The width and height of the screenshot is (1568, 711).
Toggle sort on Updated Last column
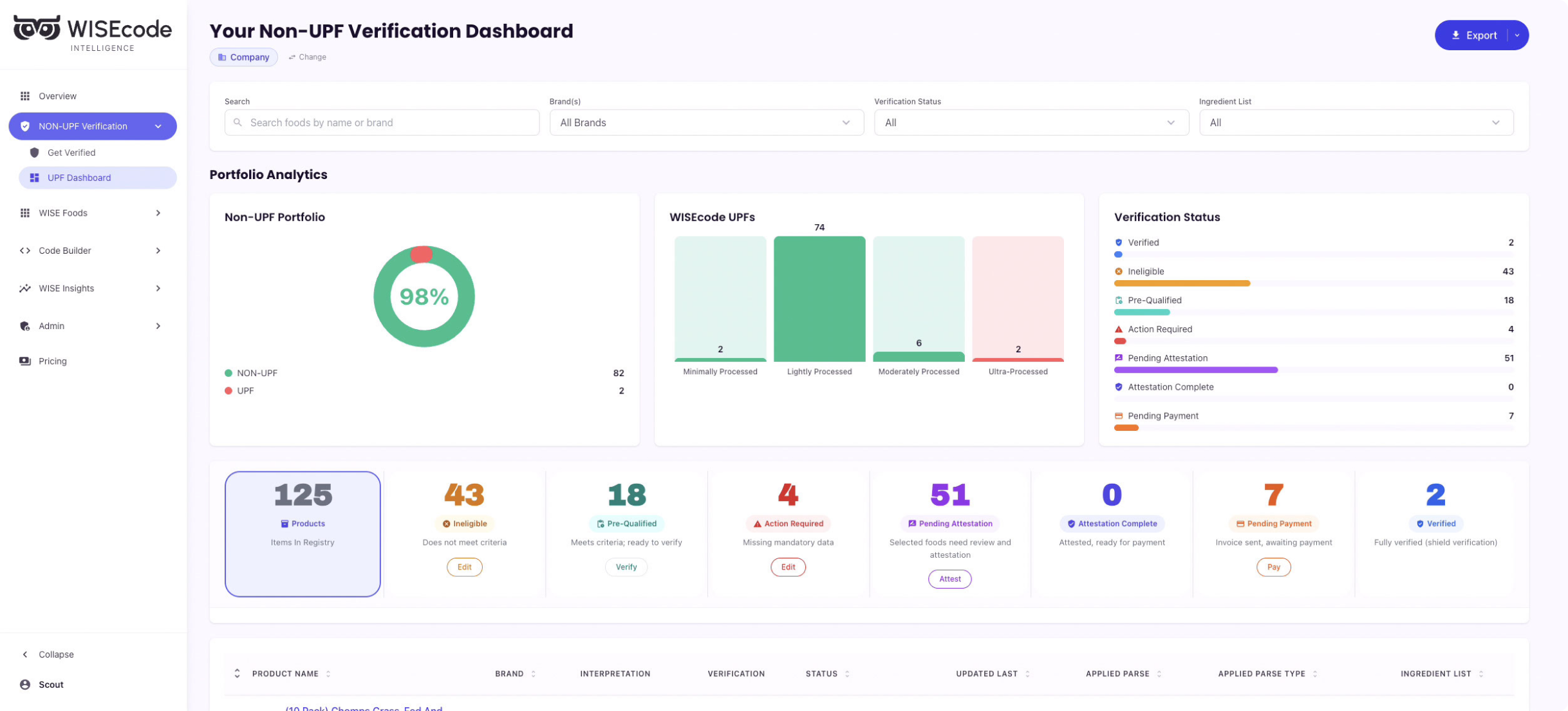point(1027,674)
